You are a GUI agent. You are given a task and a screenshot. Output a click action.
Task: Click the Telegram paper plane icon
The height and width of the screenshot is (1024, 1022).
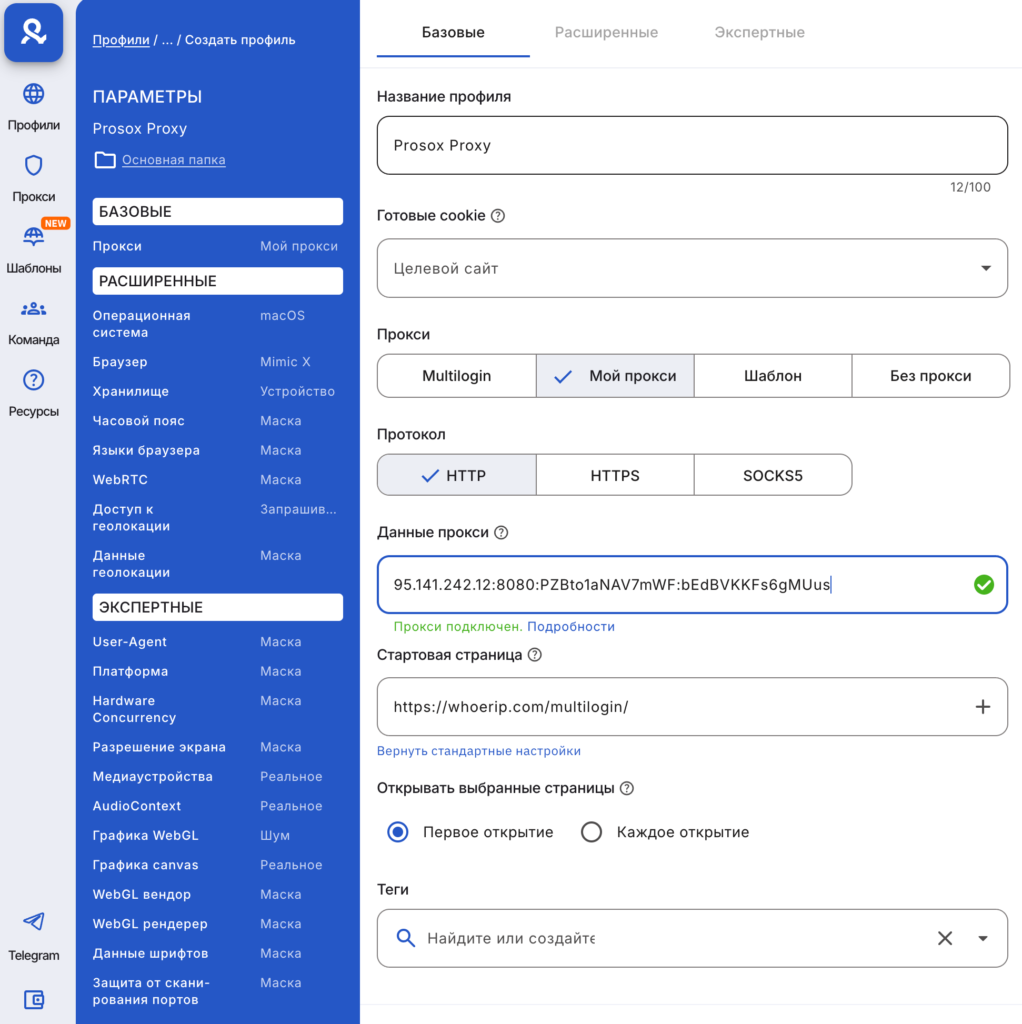click(x=34, y=922)
